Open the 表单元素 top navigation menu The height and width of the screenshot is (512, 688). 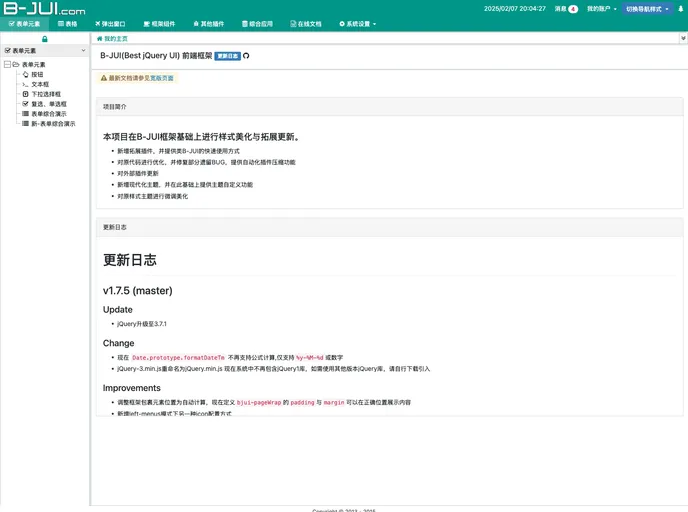pos(24,24)
